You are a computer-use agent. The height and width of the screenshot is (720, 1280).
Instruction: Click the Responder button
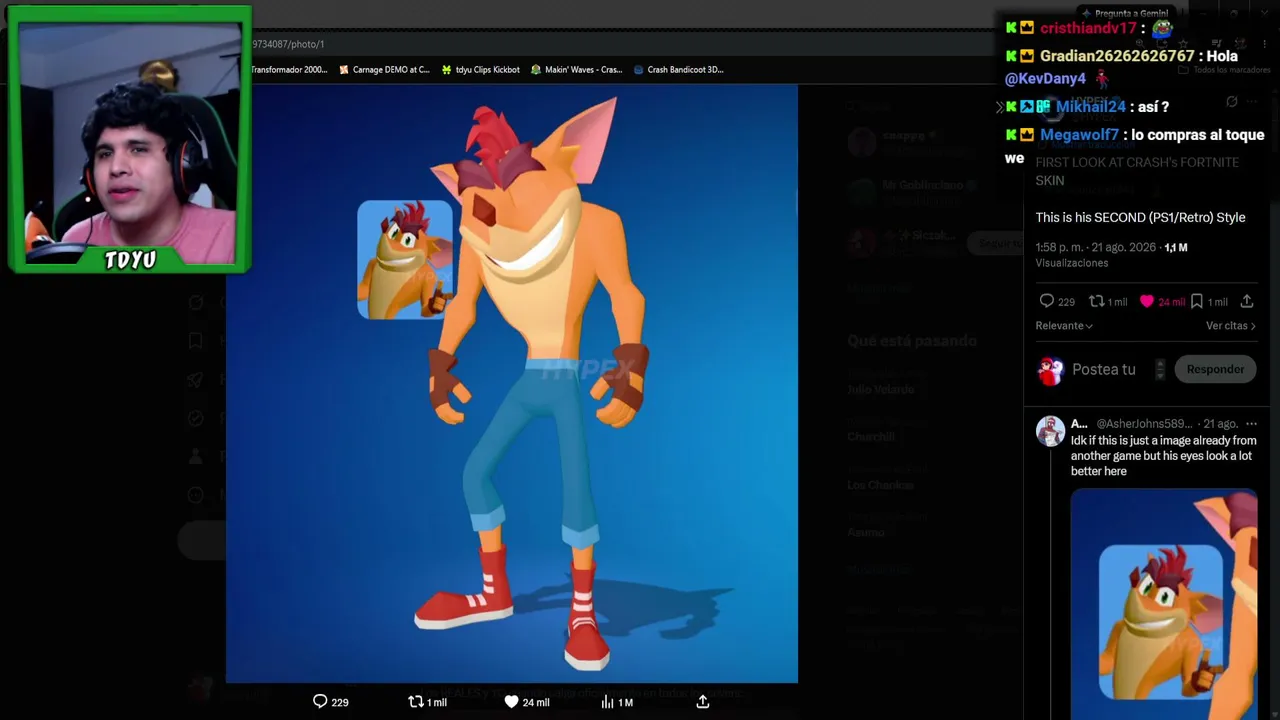[1215, 370]
